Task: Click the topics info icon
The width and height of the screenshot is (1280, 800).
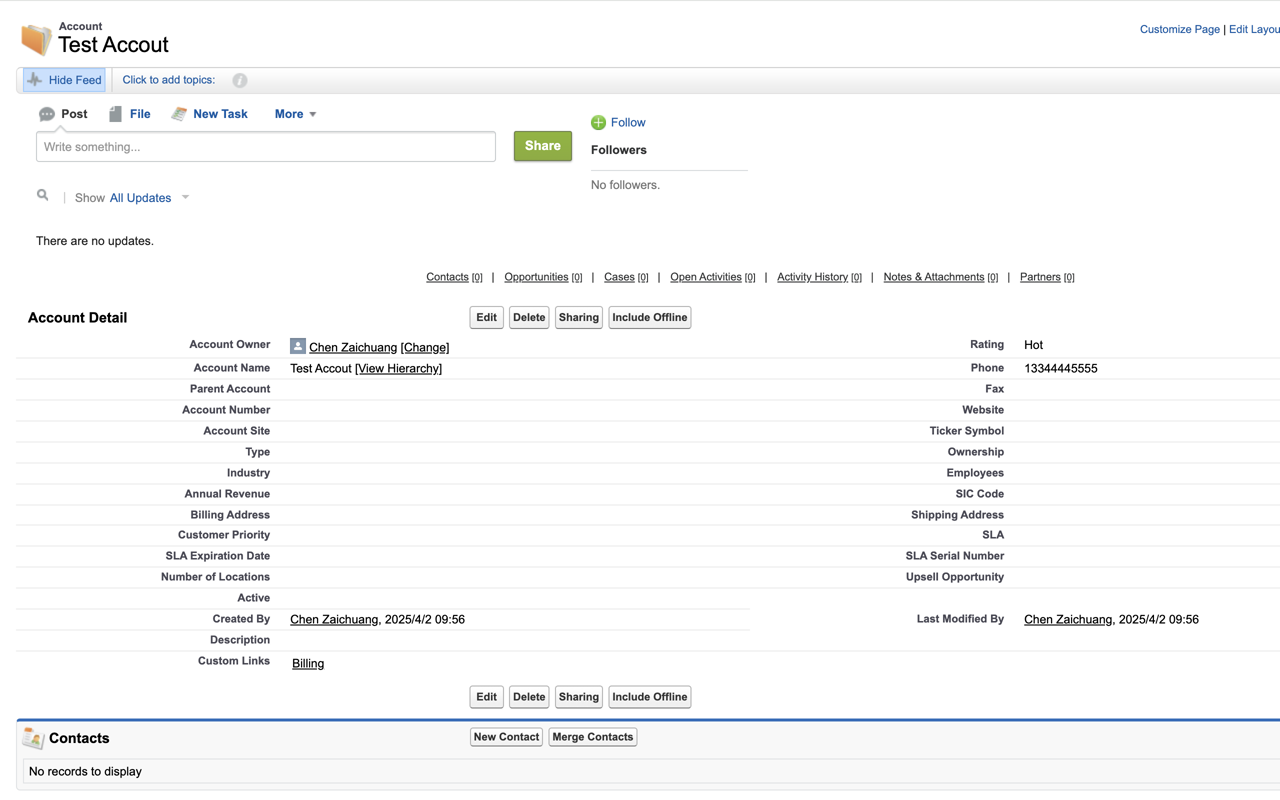Action: (238, 80)
